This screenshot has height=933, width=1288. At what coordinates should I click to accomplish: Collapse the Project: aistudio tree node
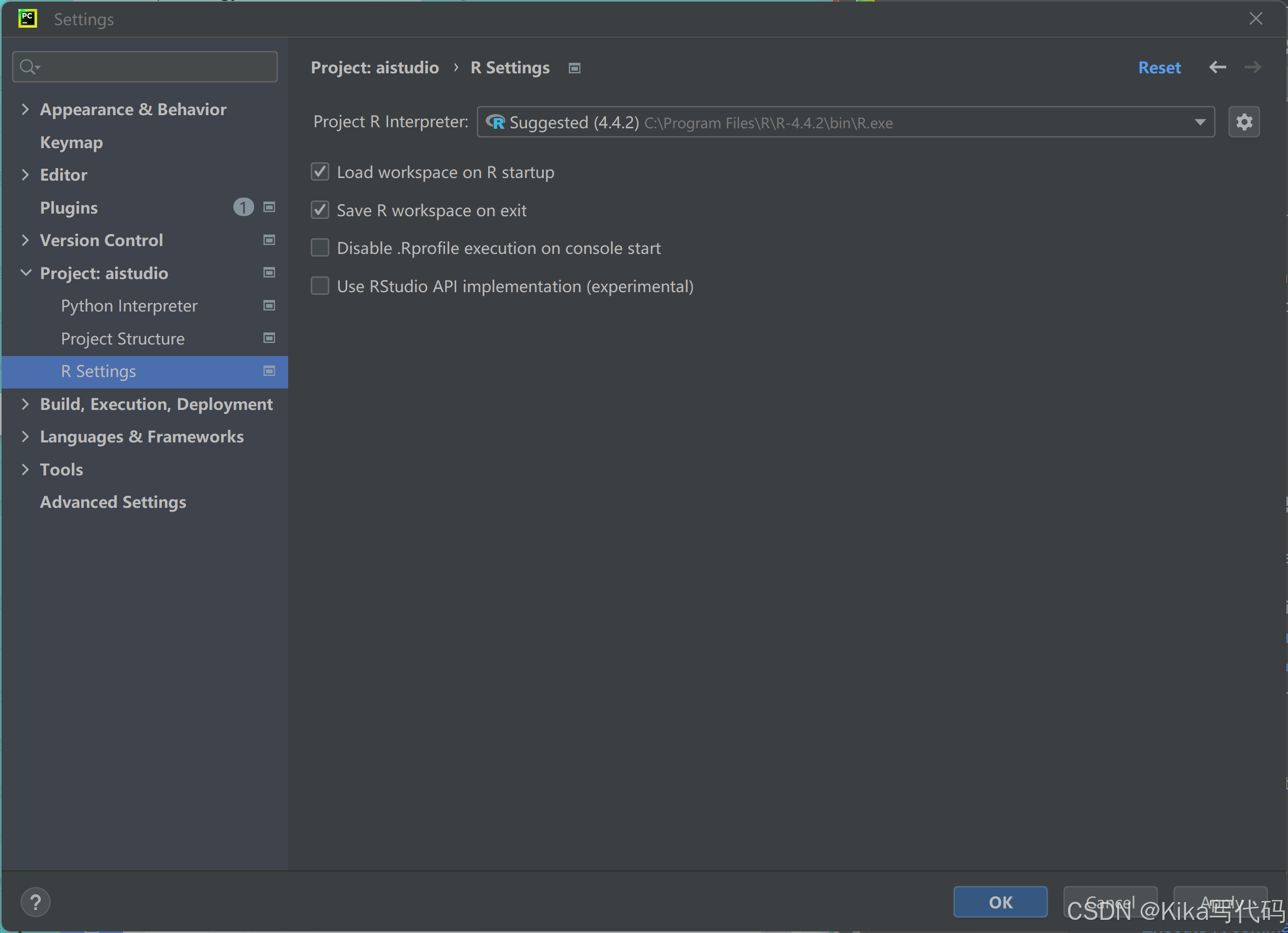25,273
